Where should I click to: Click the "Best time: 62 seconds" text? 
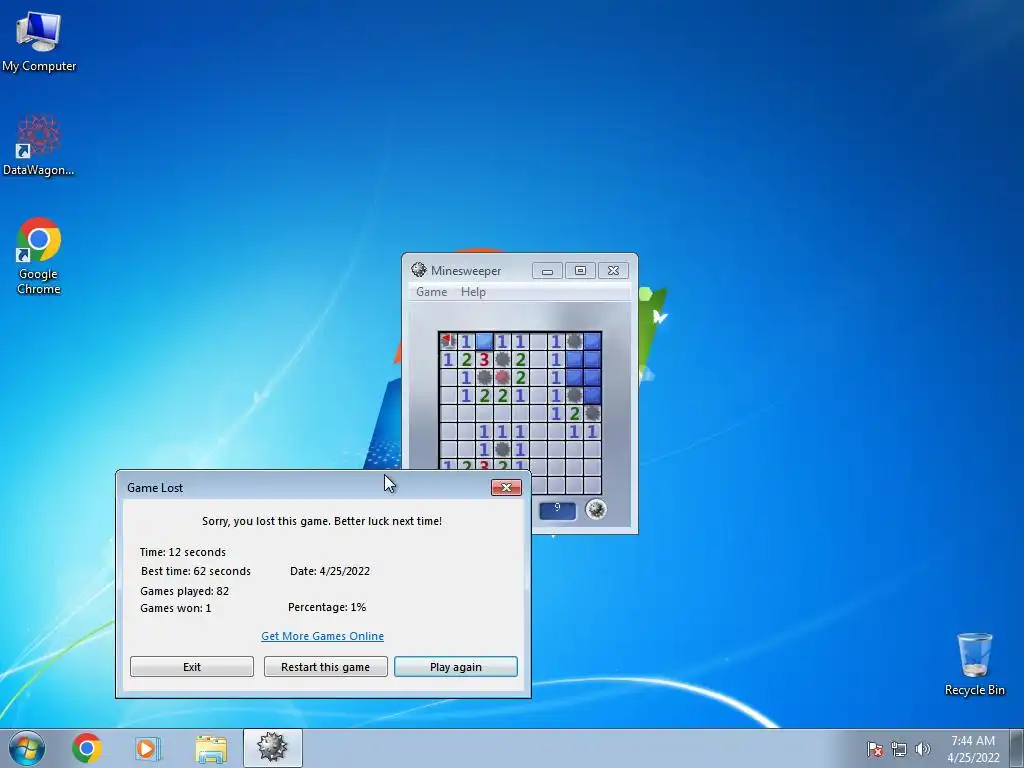196,571
